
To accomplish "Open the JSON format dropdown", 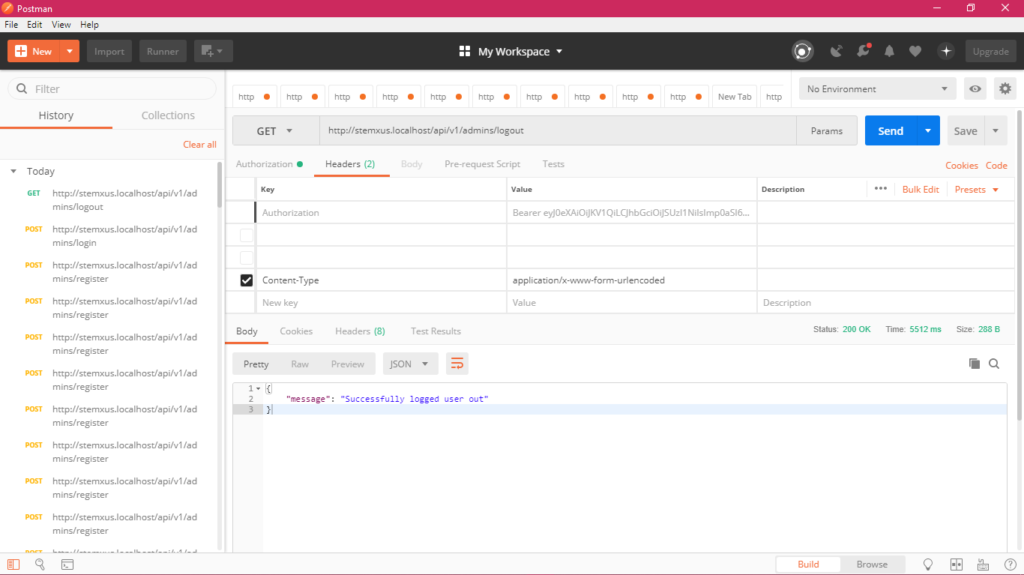I will [x=410, y=364].
